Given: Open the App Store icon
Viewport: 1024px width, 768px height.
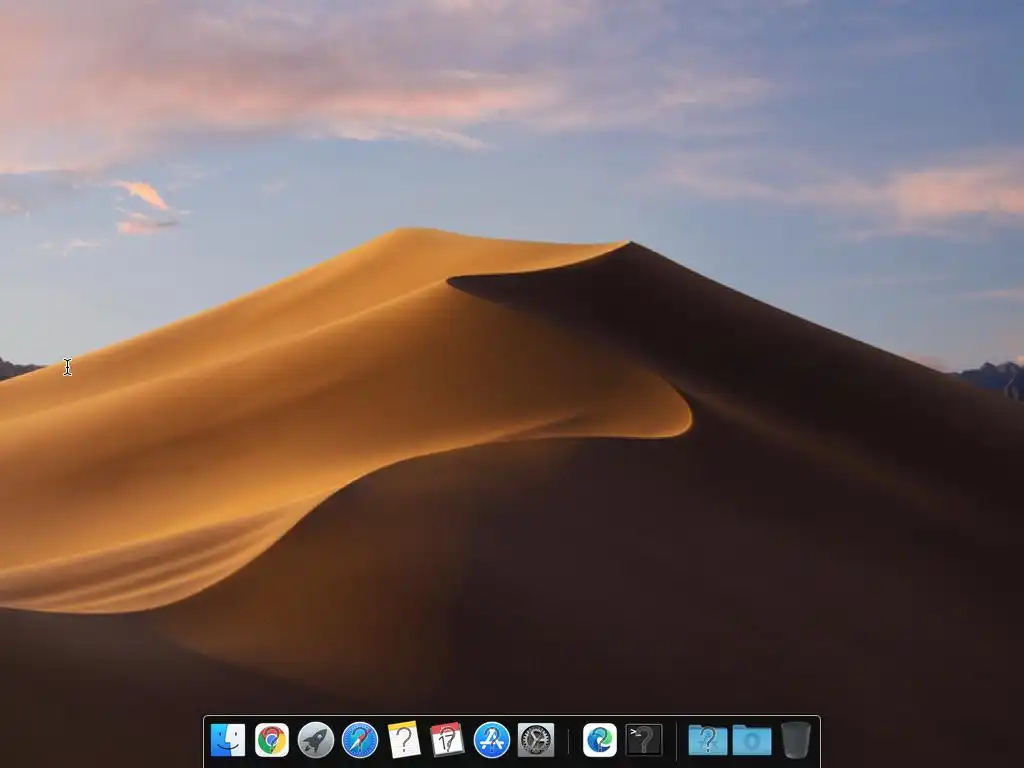Looking at the screenshot, I should [x=492, y=740].
